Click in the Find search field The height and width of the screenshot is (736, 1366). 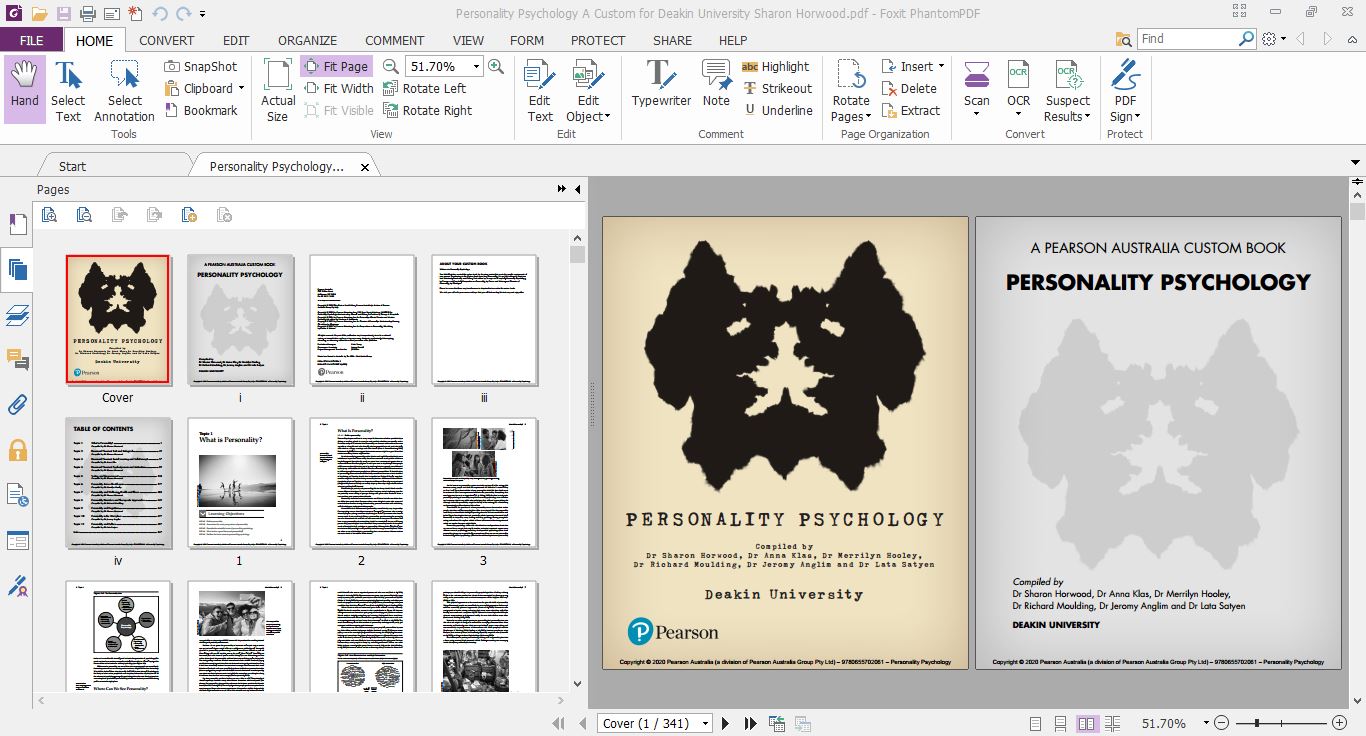click(1188, 38)
